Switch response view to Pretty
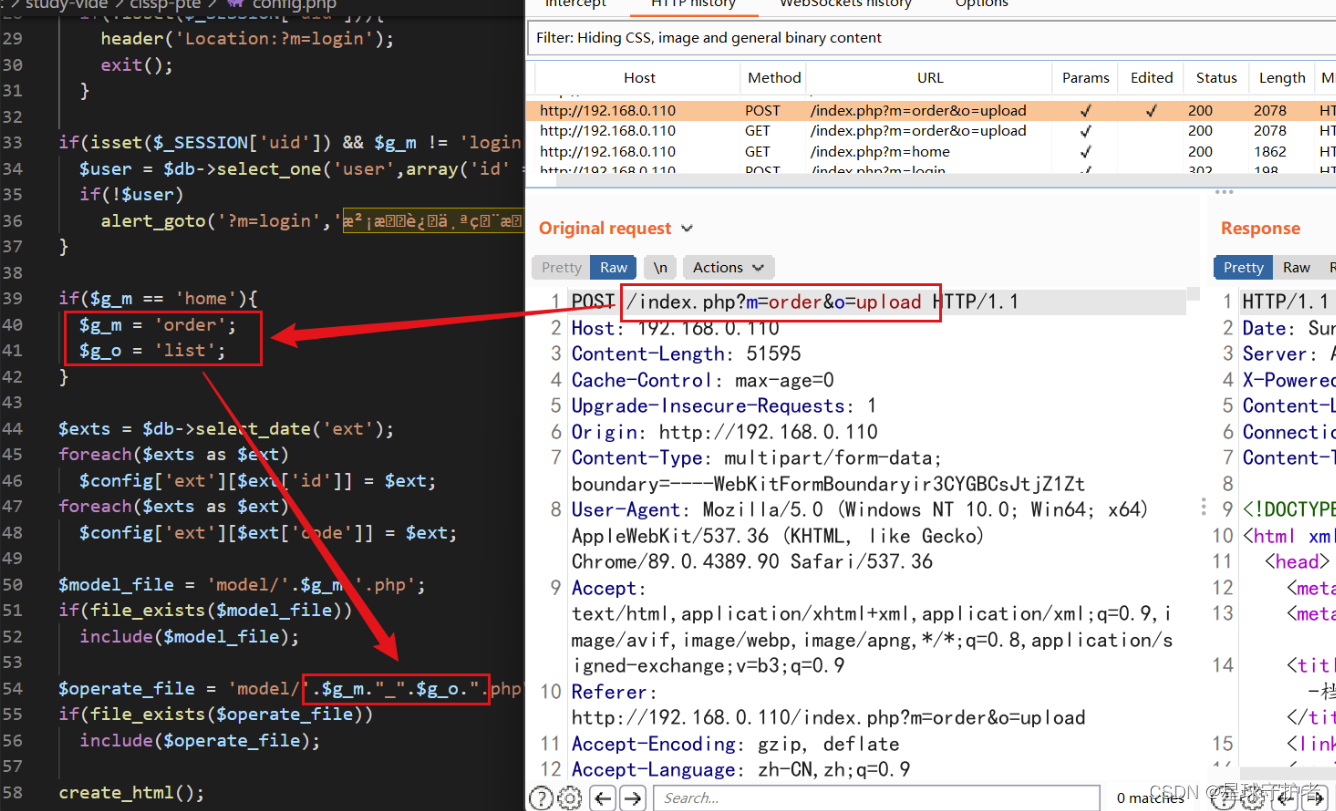 click(1243, 267)
